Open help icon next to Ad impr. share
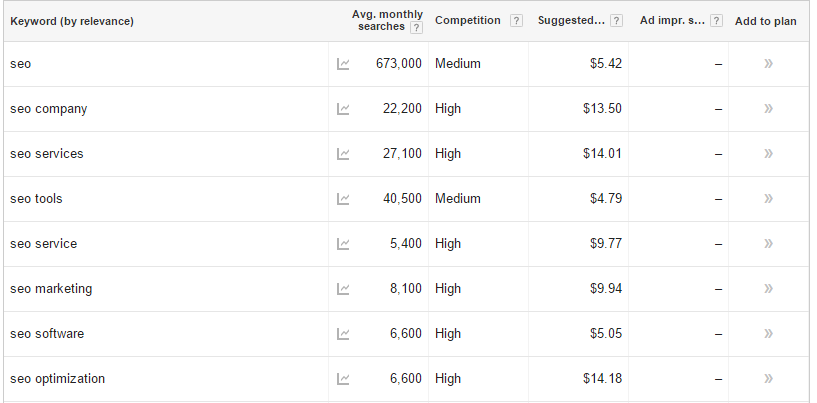This screenshot has width=817, height=403. [x=716, y=21]
